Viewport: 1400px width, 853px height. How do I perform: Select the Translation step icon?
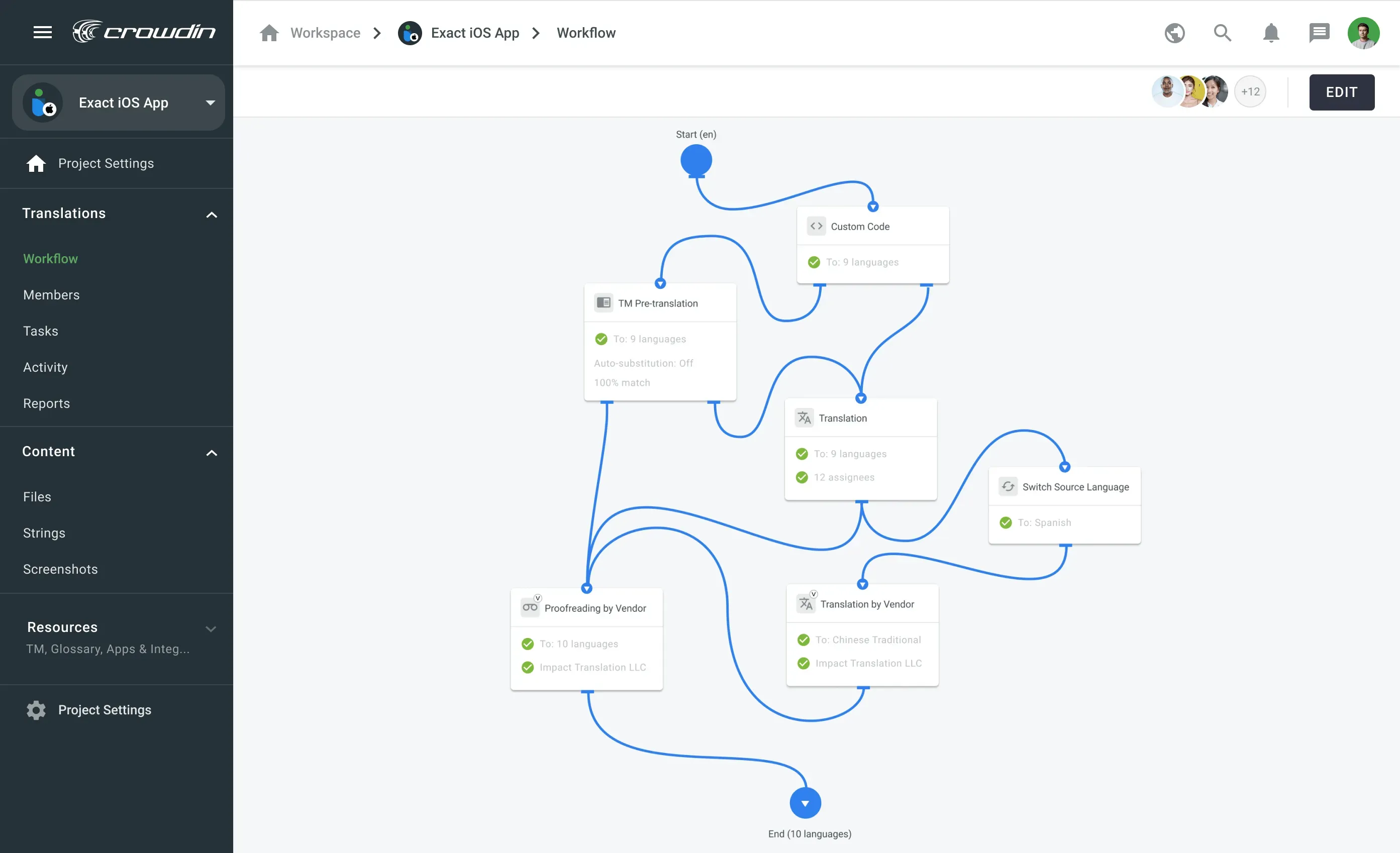[x=804, y=417]
